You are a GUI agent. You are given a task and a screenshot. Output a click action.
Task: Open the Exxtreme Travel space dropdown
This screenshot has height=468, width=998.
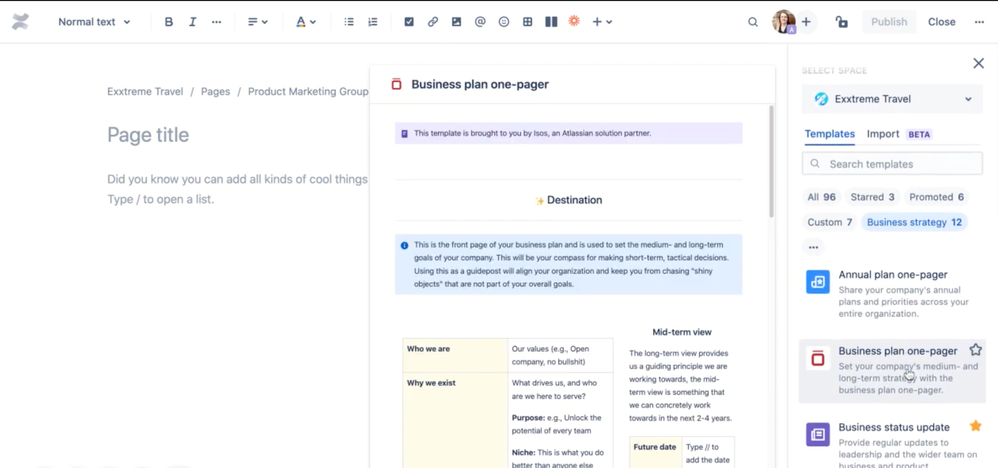click(892, 99)
